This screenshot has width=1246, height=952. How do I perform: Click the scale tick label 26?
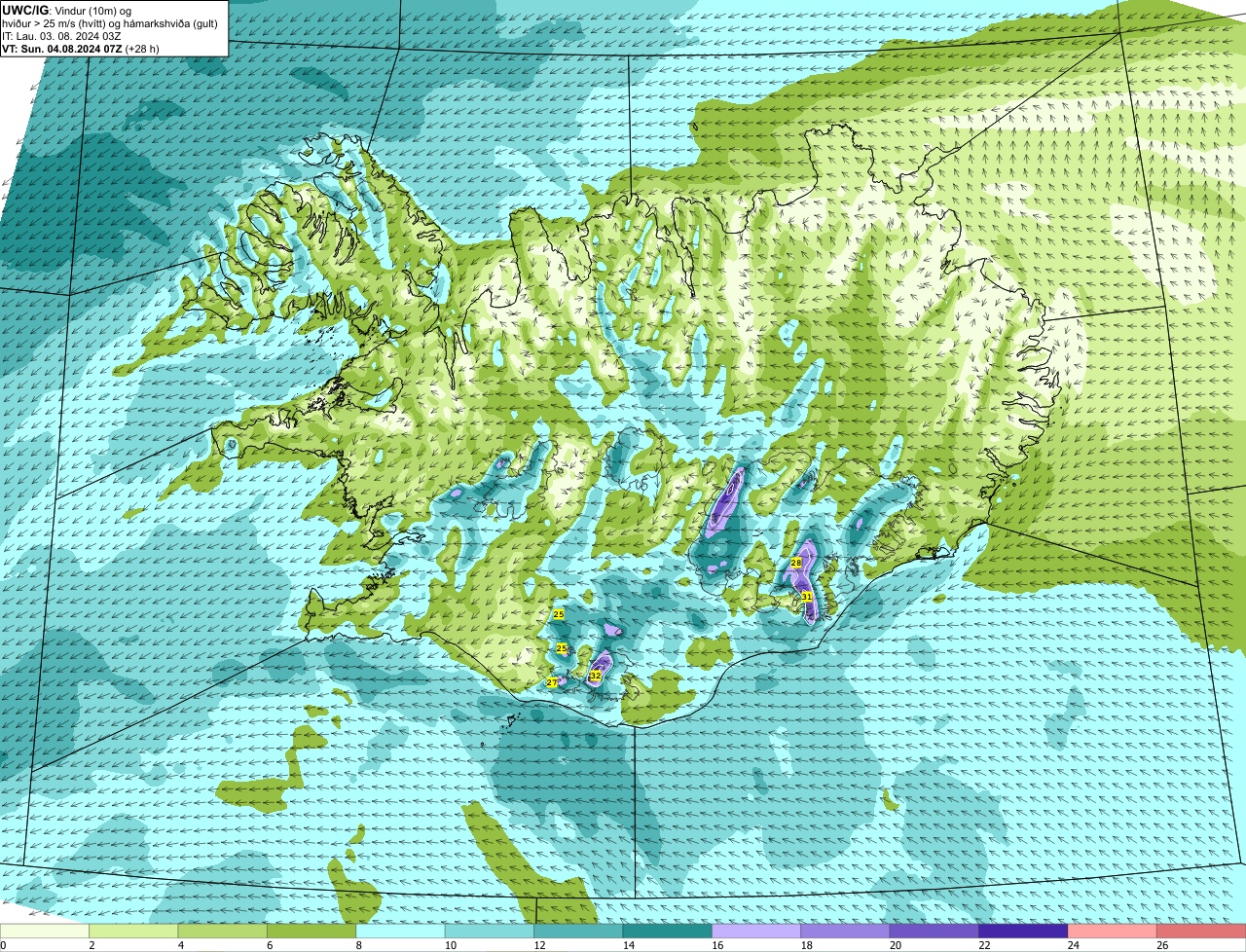(x=1162, y=945)
